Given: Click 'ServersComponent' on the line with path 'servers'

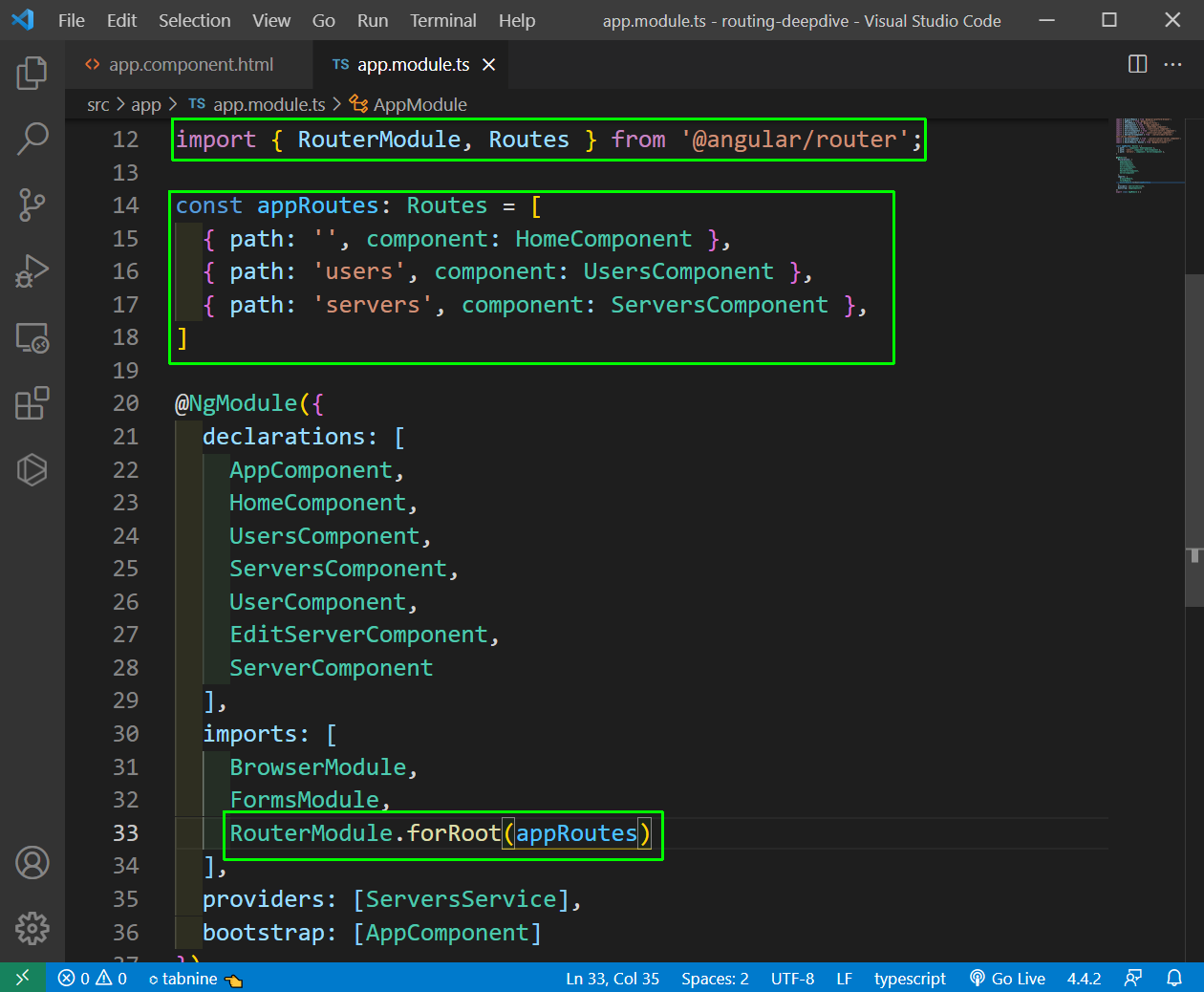Looking at the screenshot, I should pos(720,305).
